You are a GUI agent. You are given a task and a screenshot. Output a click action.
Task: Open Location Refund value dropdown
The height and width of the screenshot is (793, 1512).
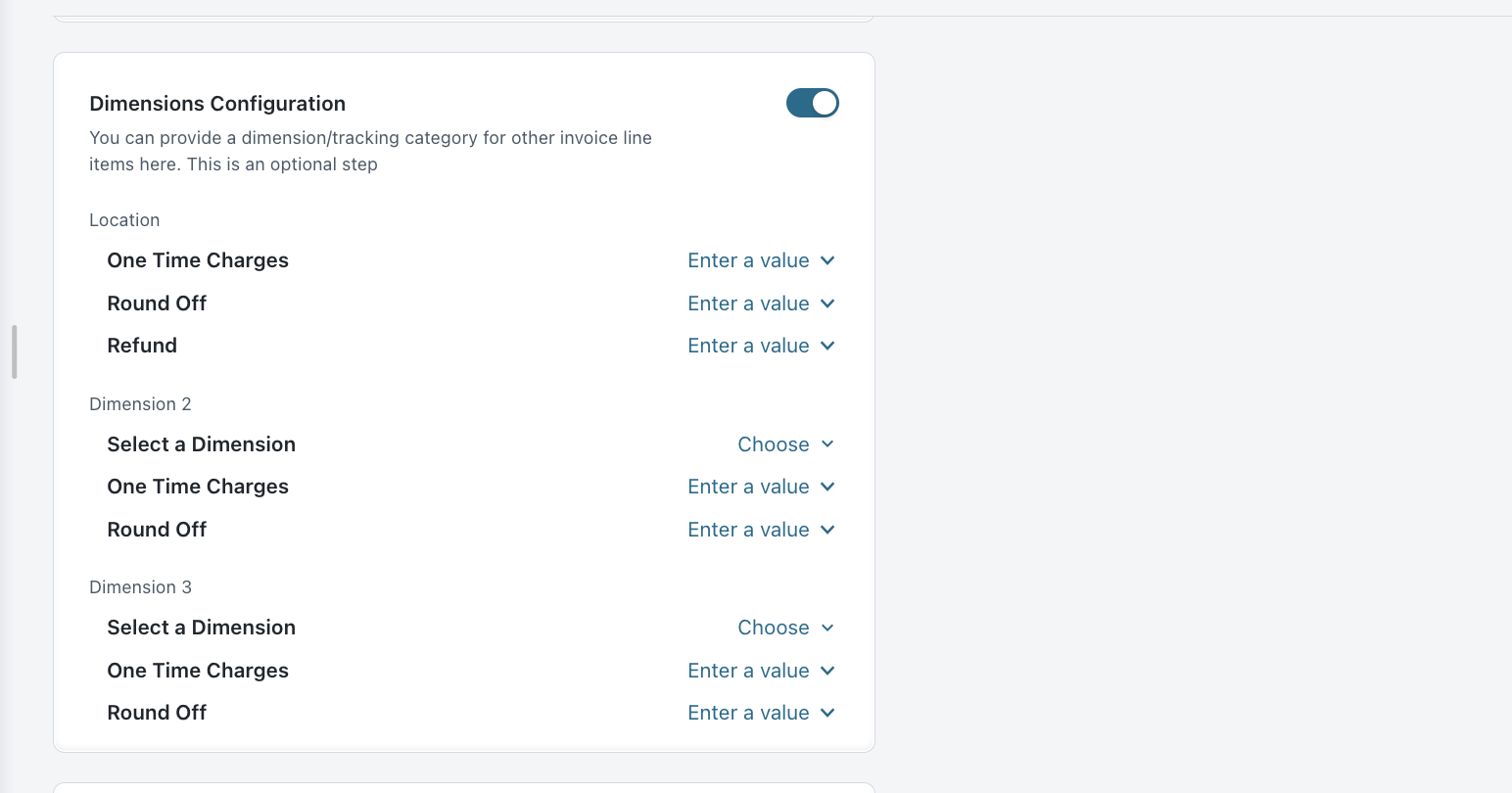[748, 346]
